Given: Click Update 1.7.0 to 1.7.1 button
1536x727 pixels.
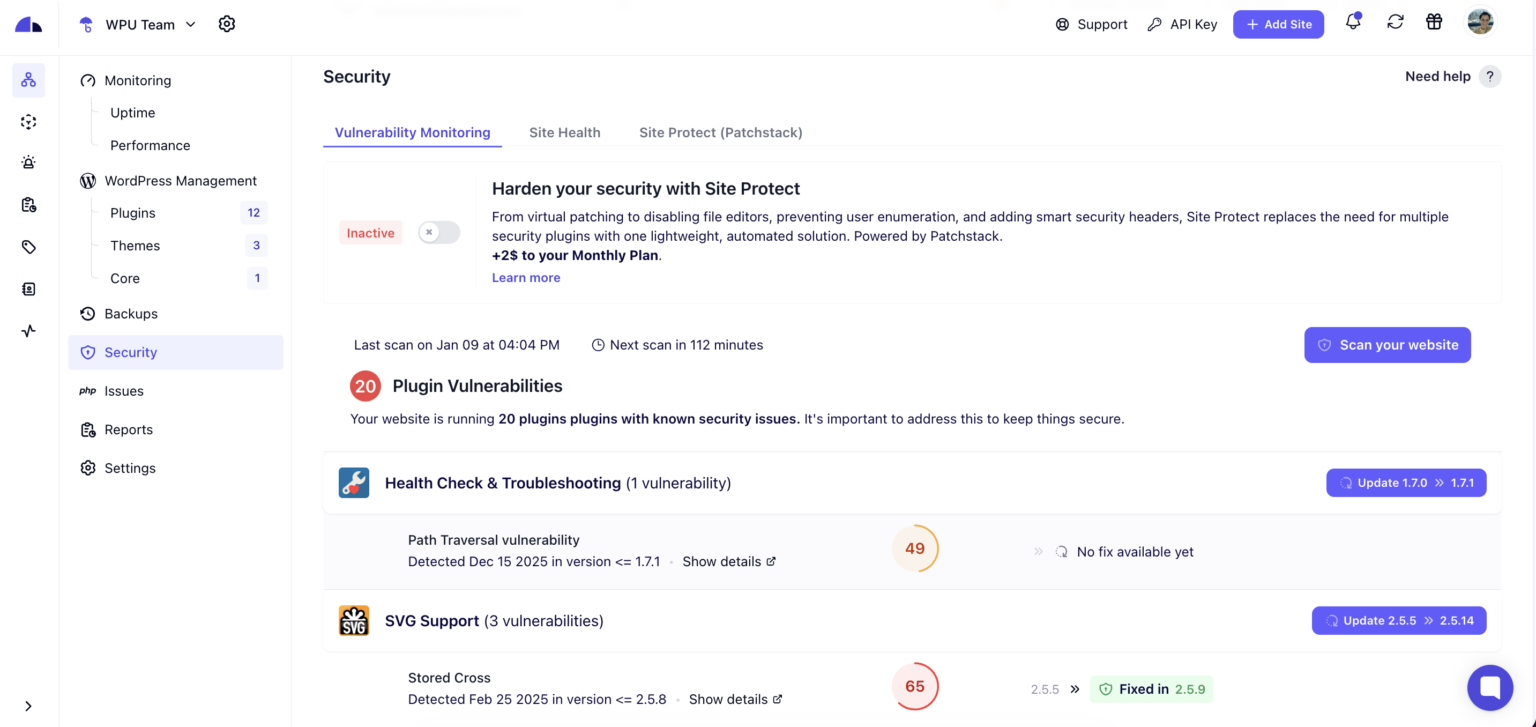Looking at the screenshot, I should (x=1406, y=483).
